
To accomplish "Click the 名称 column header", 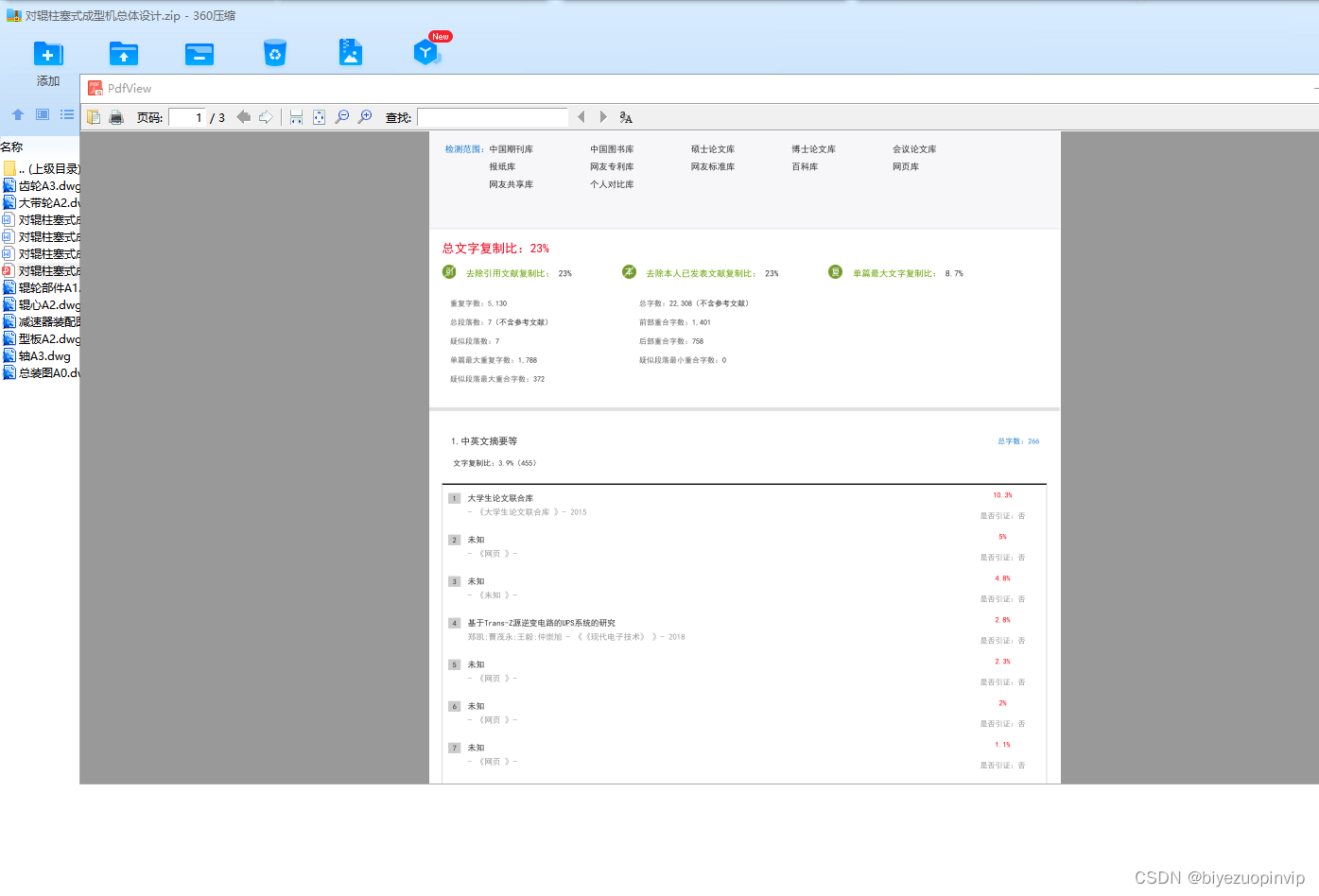I will [11, 146].
